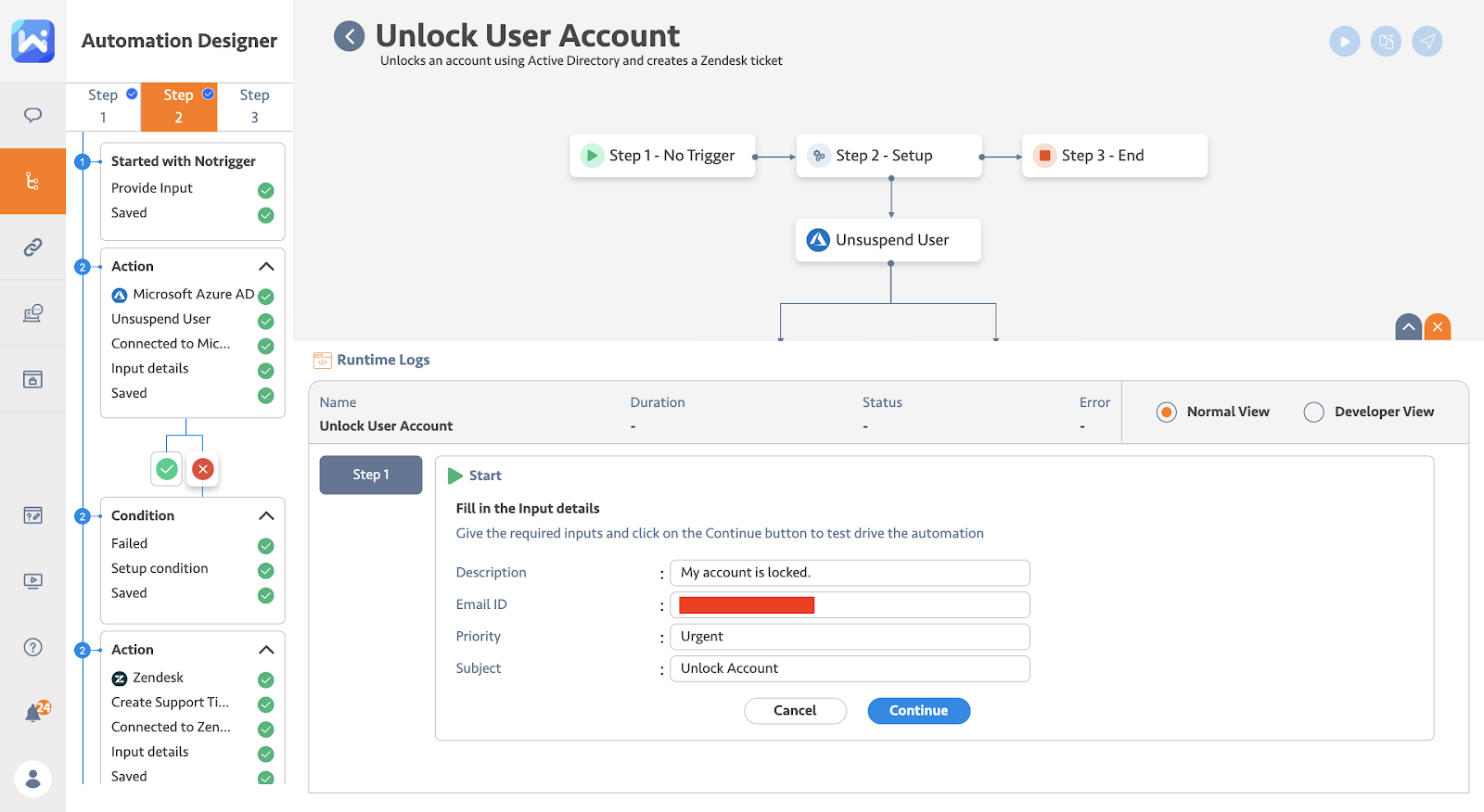Switch to Step 3 tab

[x=255, y=107]
